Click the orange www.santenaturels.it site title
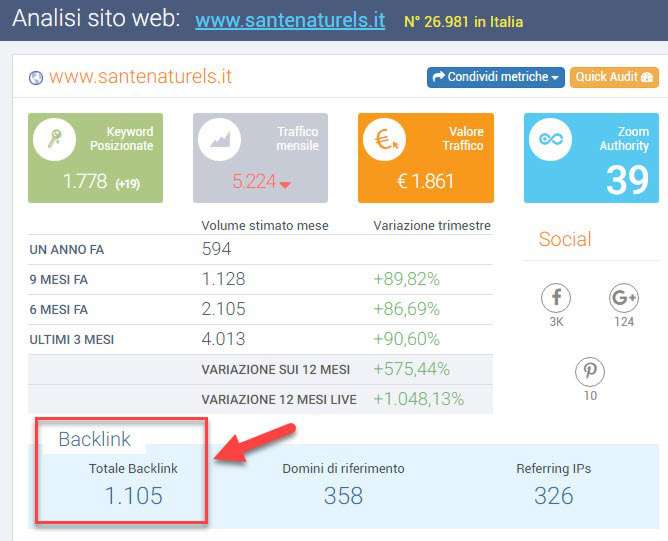 coord(141,77)
